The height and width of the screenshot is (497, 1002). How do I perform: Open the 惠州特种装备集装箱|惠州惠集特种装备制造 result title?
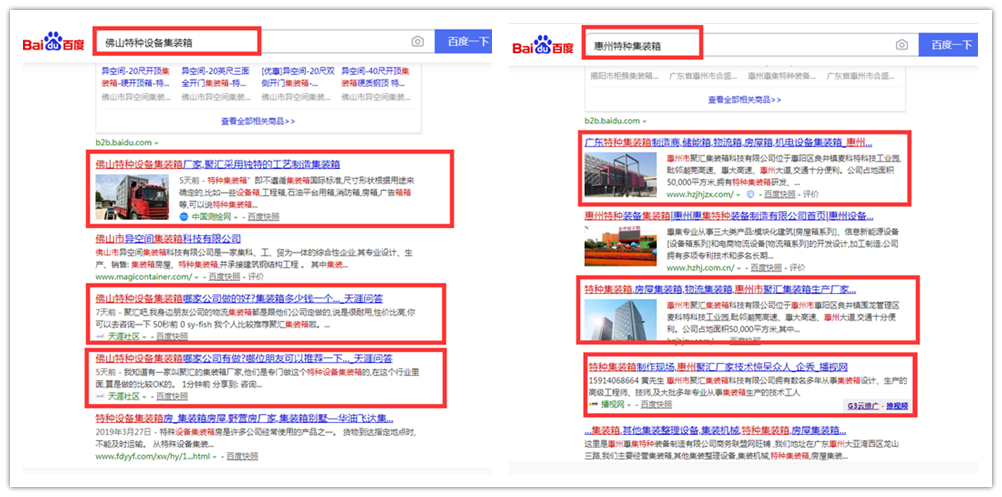pyautogui.click(x=729, y=215)
